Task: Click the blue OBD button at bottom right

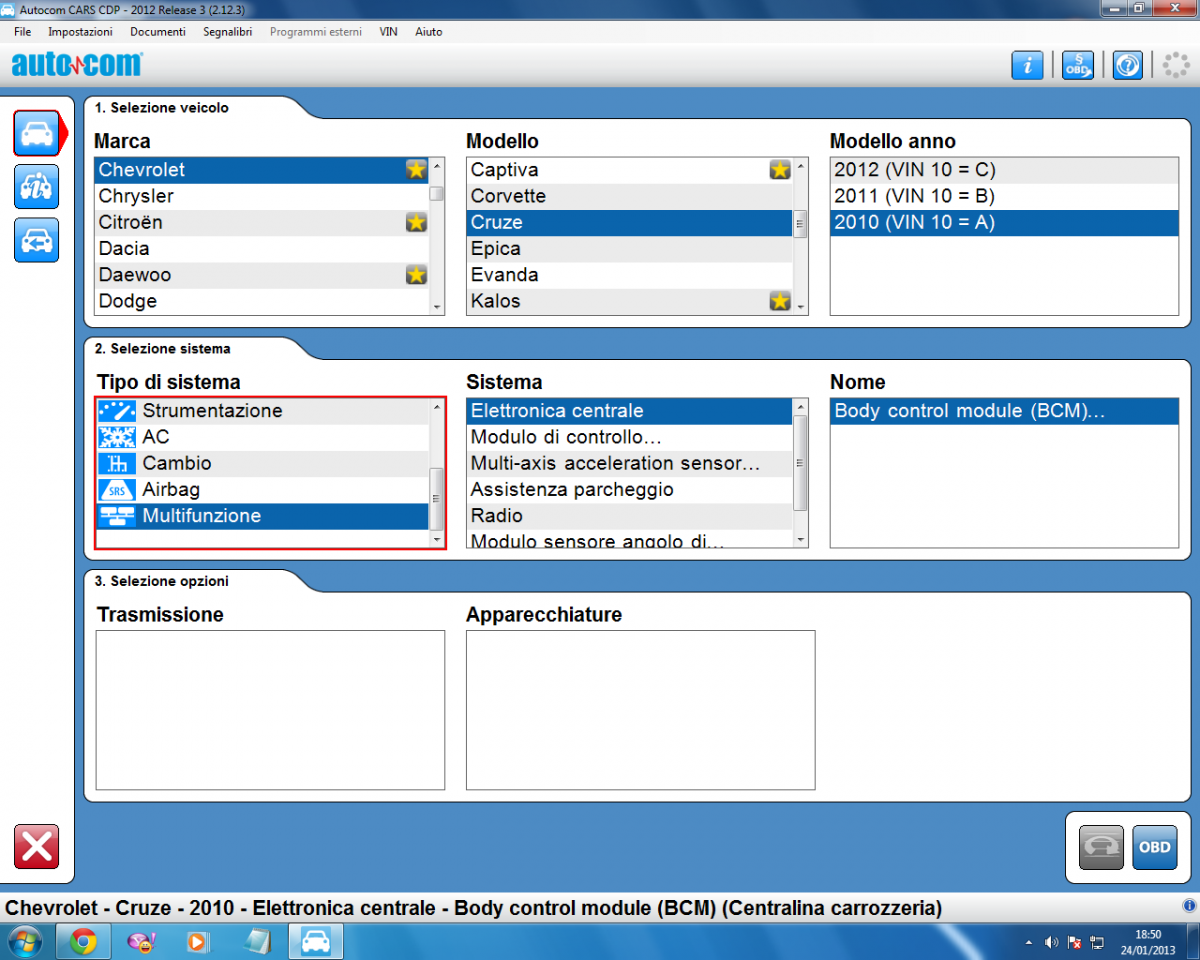Action: tap(1154, 847)
